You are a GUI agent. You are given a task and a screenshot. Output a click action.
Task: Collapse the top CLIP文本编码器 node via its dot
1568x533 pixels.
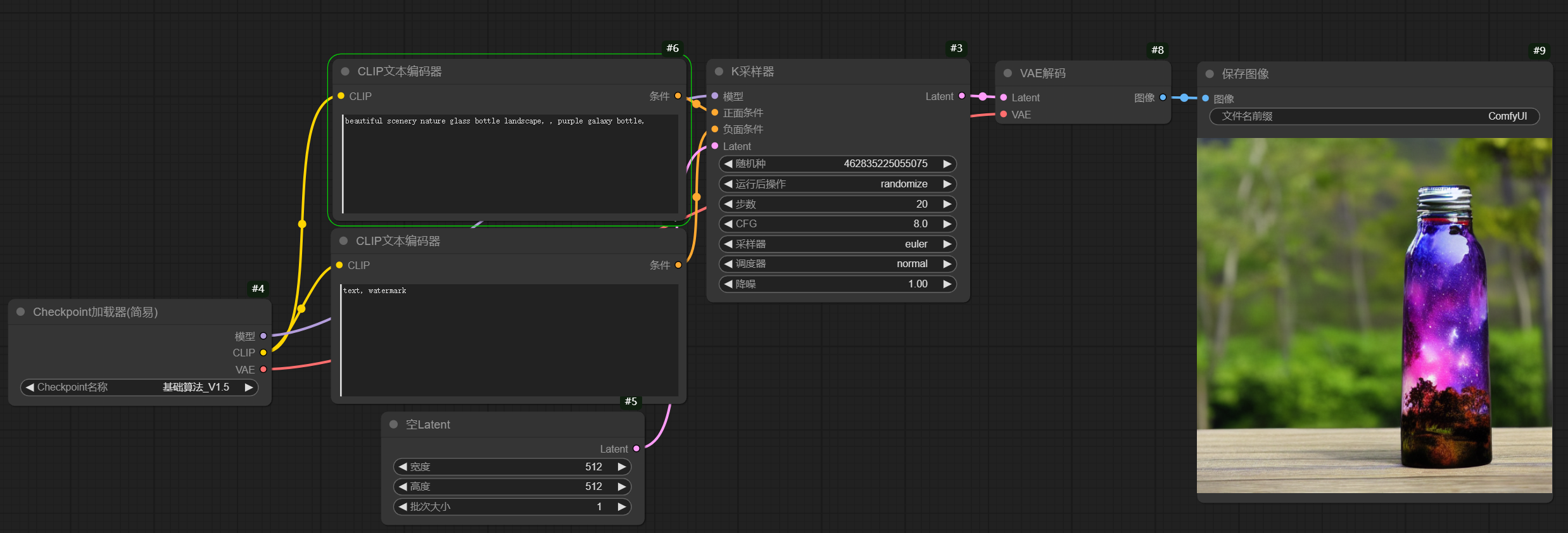pos(345,72)
